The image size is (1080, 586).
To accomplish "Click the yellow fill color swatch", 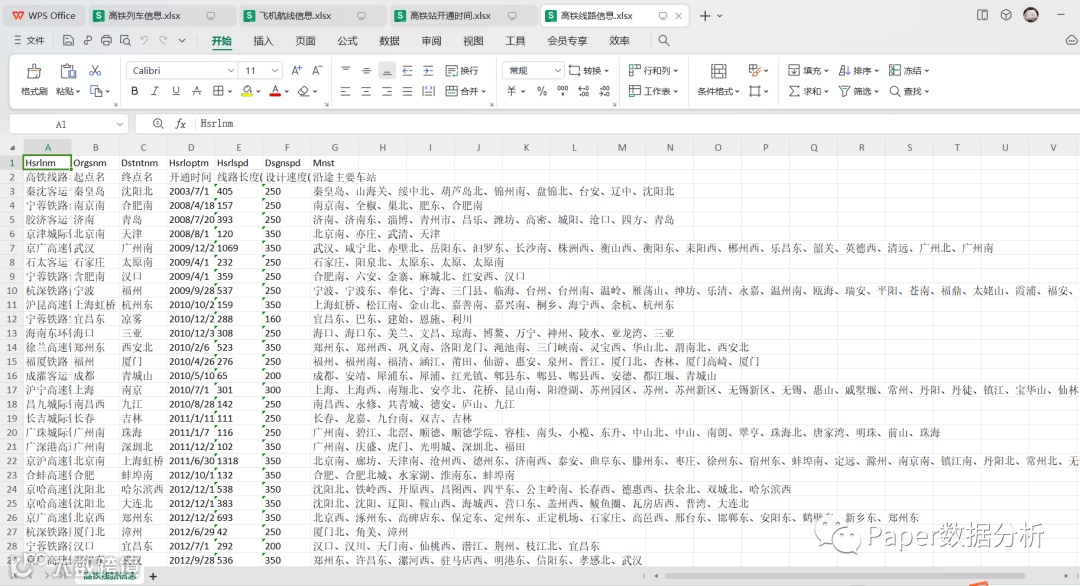I will [247, 91].
